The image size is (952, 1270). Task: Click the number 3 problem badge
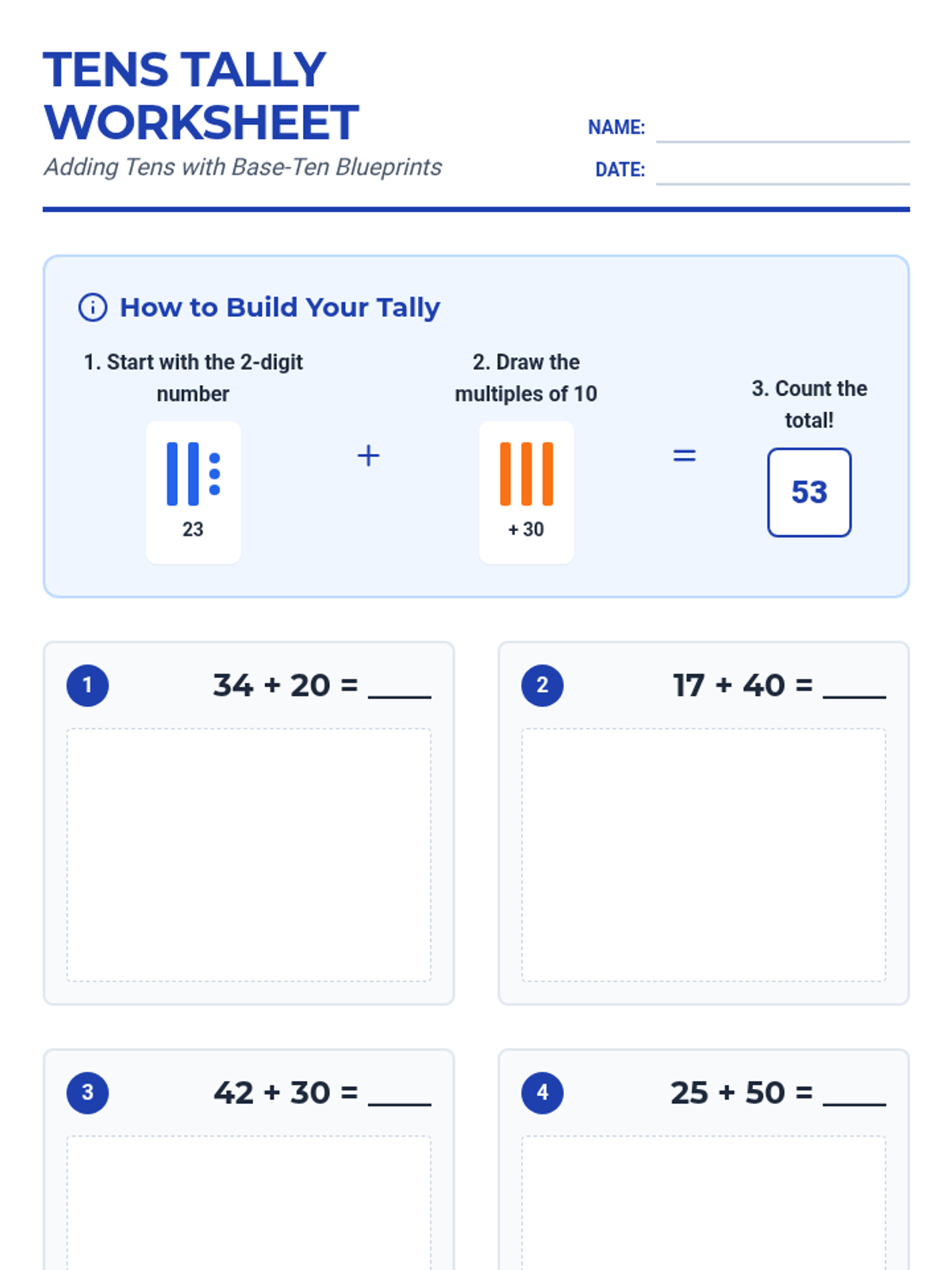87,1092
